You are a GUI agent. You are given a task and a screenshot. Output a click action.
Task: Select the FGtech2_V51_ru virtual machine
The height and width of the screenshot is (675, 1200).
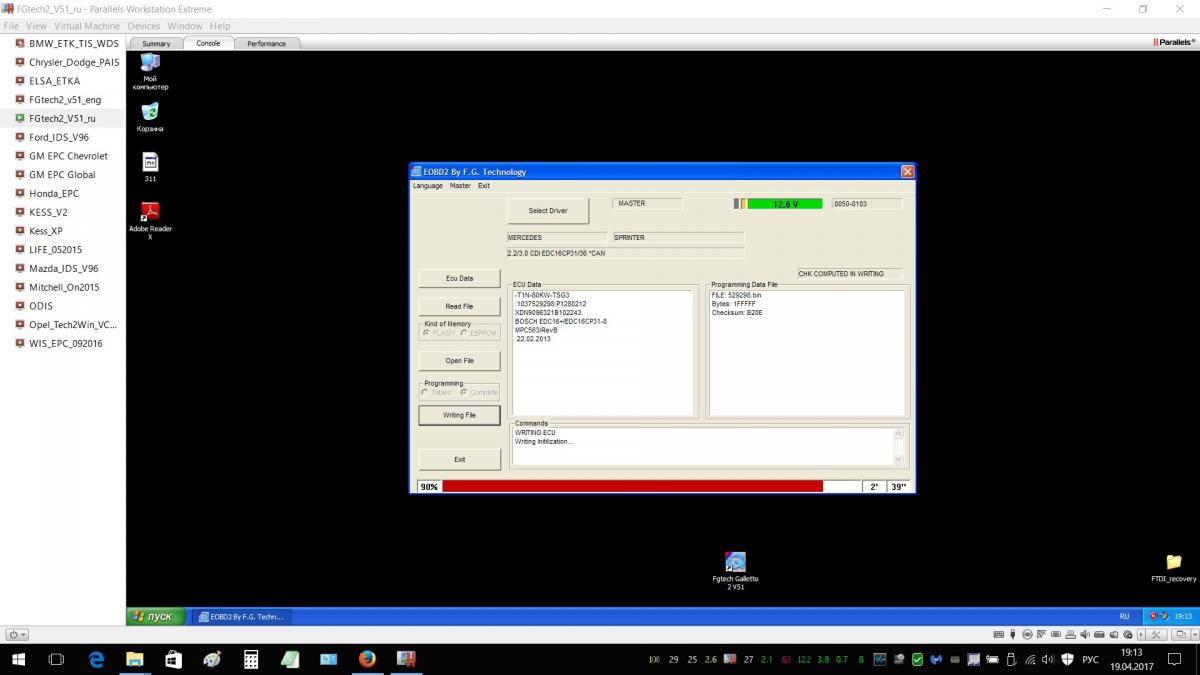(x=63, y=118)
